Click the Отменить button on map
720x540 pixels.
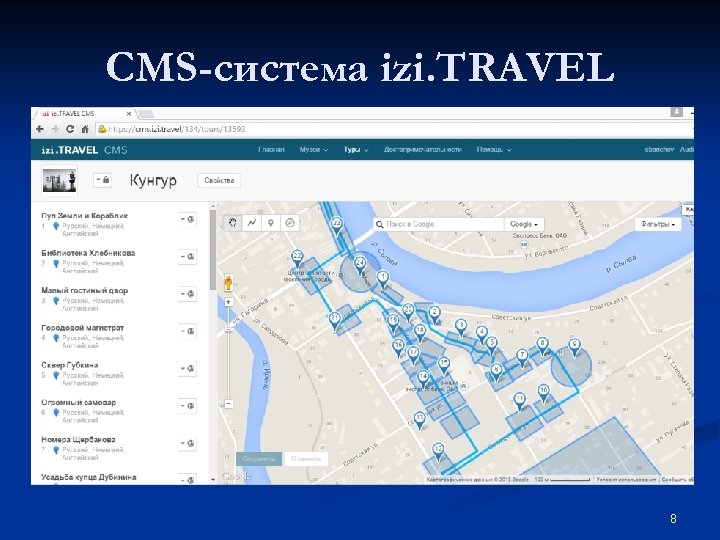[306, 459]
